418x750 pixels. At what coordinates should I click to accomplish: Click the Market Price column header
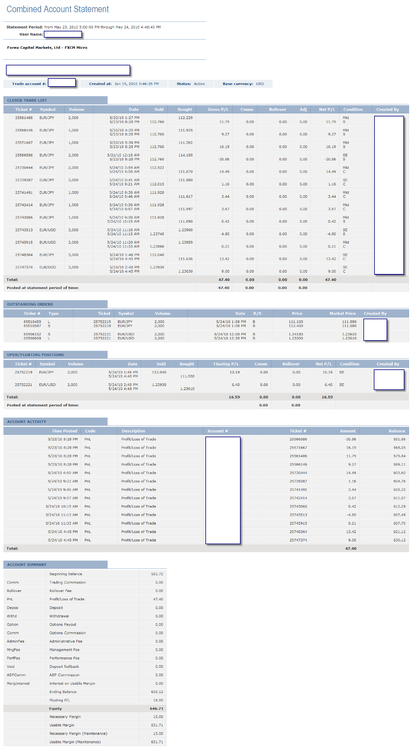(341, 313)
